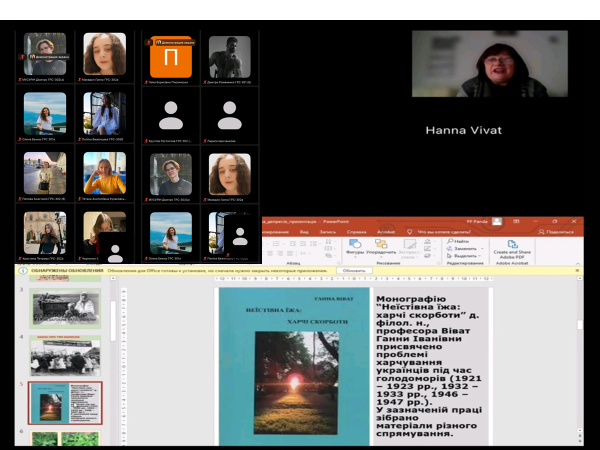Switch to the Запись ribbon tab
Viewport: 600px width, 450px height.
(x=328, y=231)
